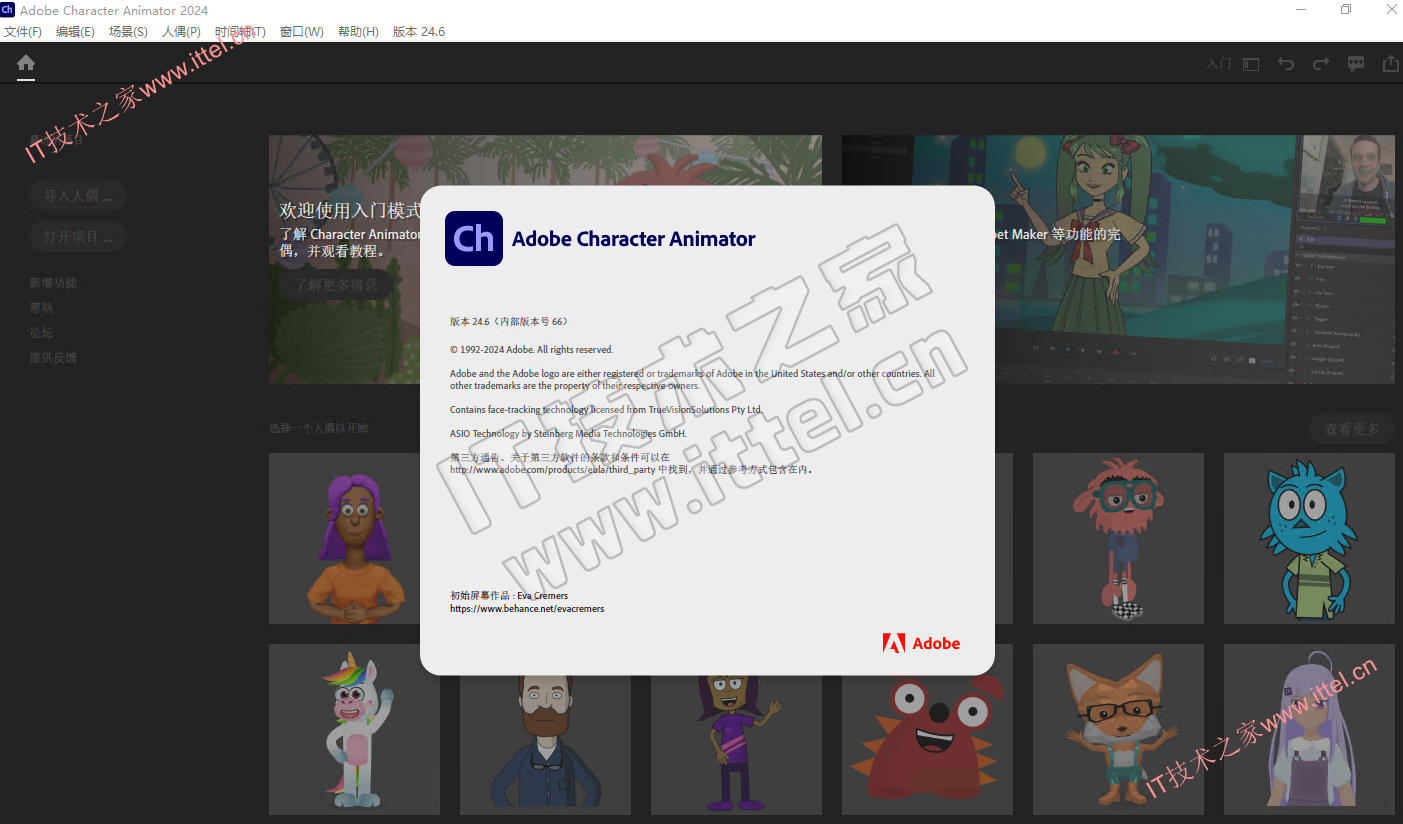
Task: Click the red Adobe logo in About dialog
Action: [921, 643]
